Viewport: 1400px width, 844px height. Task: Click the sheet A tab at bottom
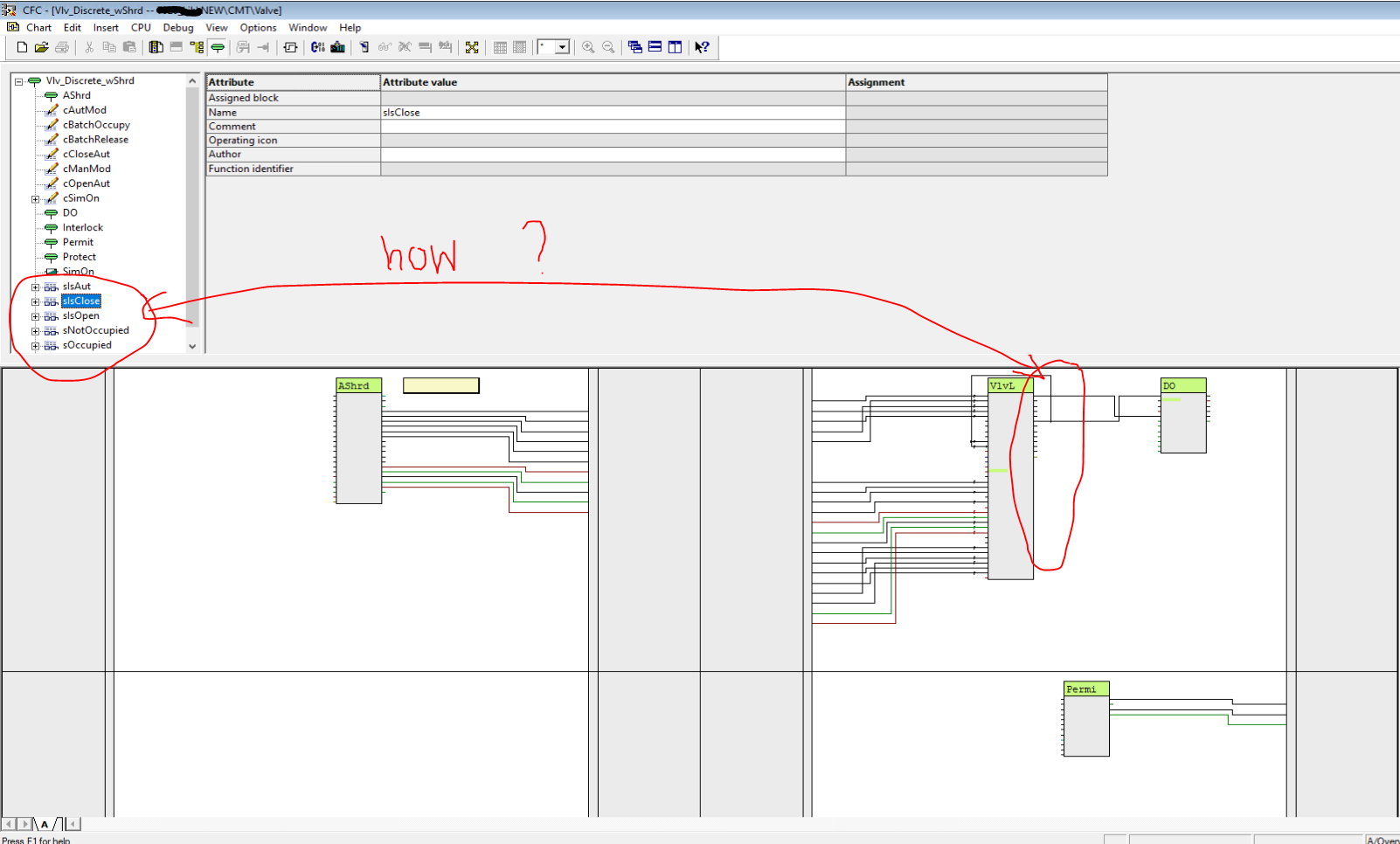(x=45, y=824)
